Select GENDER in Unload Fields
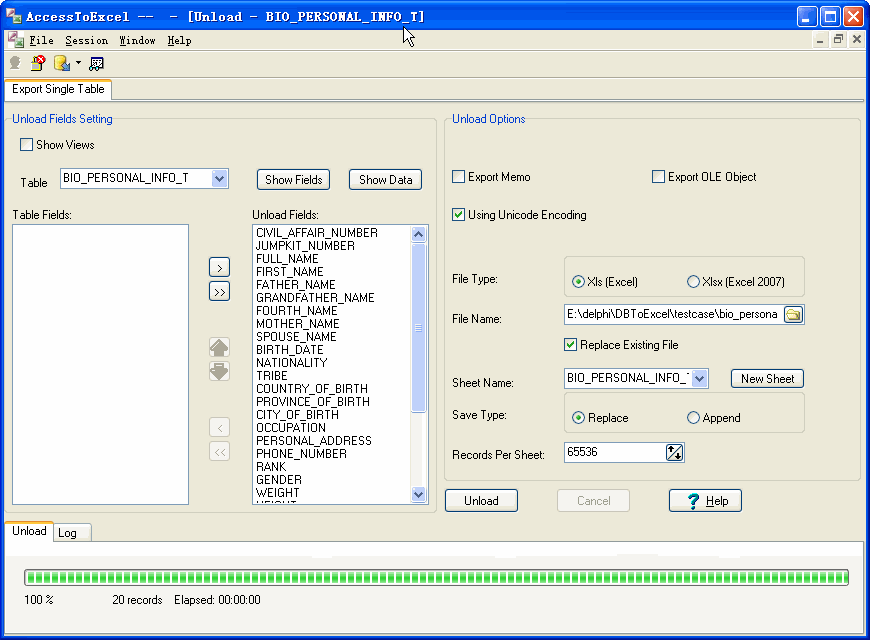The width and height of the screenshot is (870, 640). (x=279, y=480)
